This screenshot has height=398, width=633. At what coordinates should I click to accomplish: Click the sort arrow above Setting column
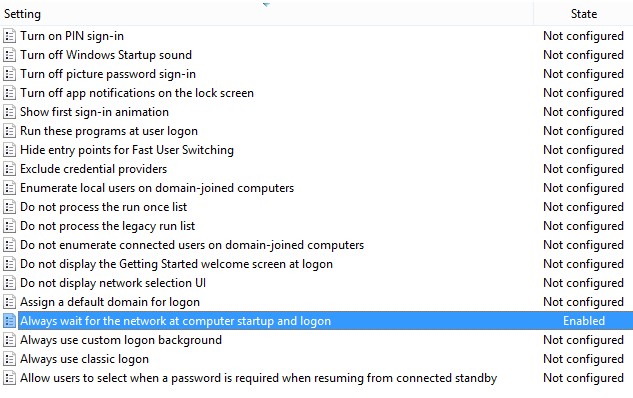point(266,5)
